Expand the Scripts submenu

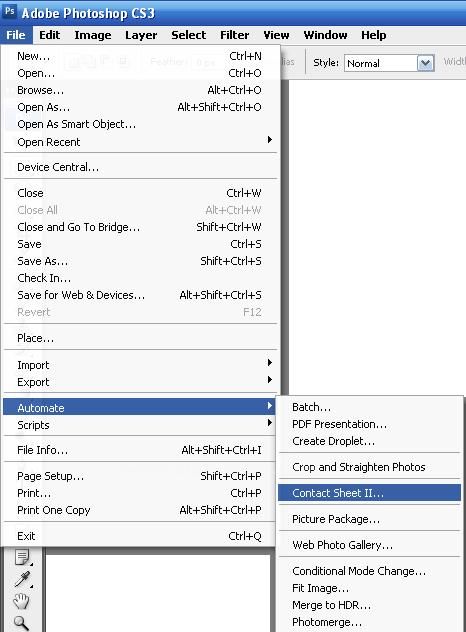(x=139, y=425)
